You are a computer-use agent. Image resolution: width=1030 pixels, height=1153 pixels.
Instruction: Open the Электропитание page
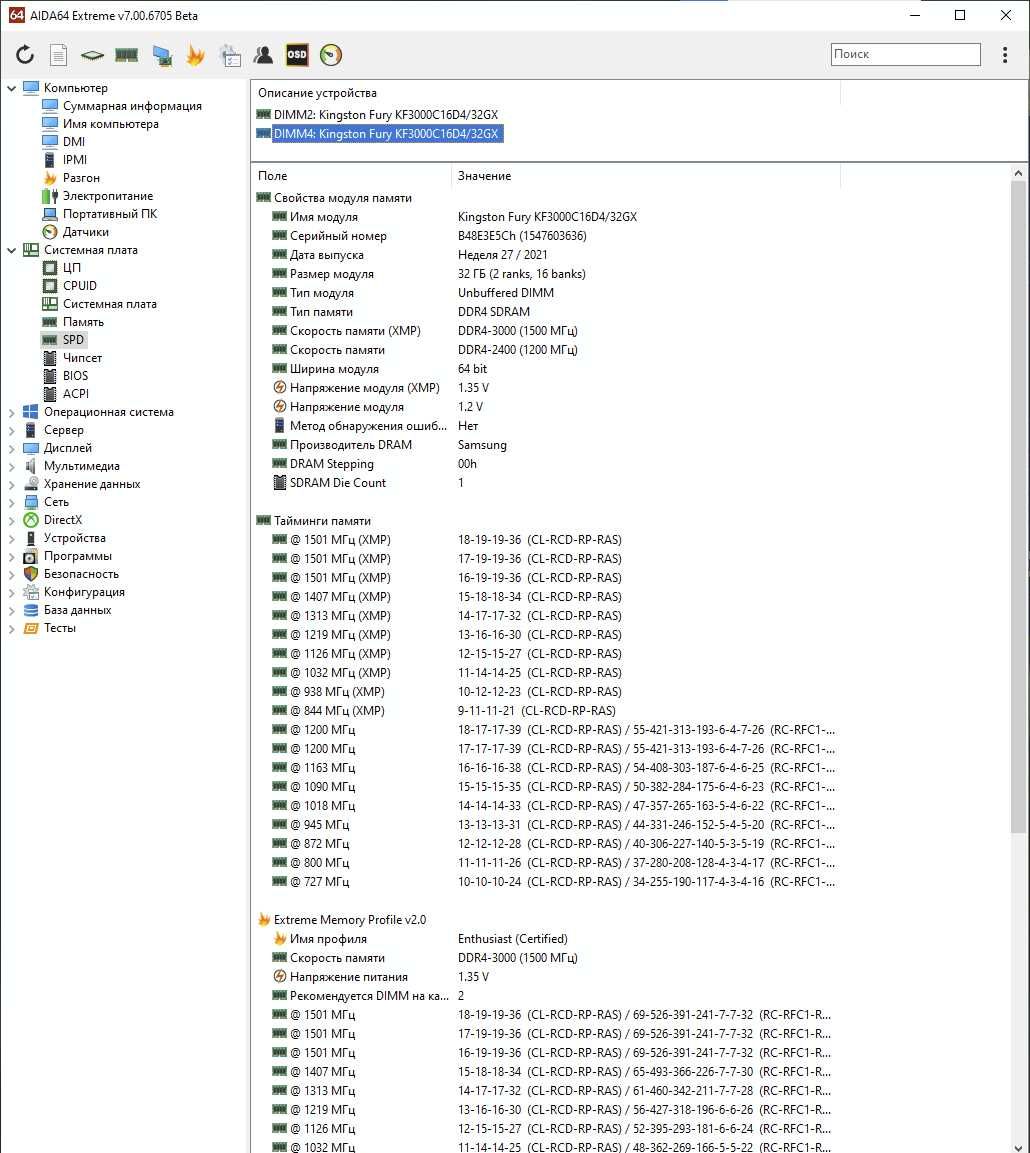[107, 196]
